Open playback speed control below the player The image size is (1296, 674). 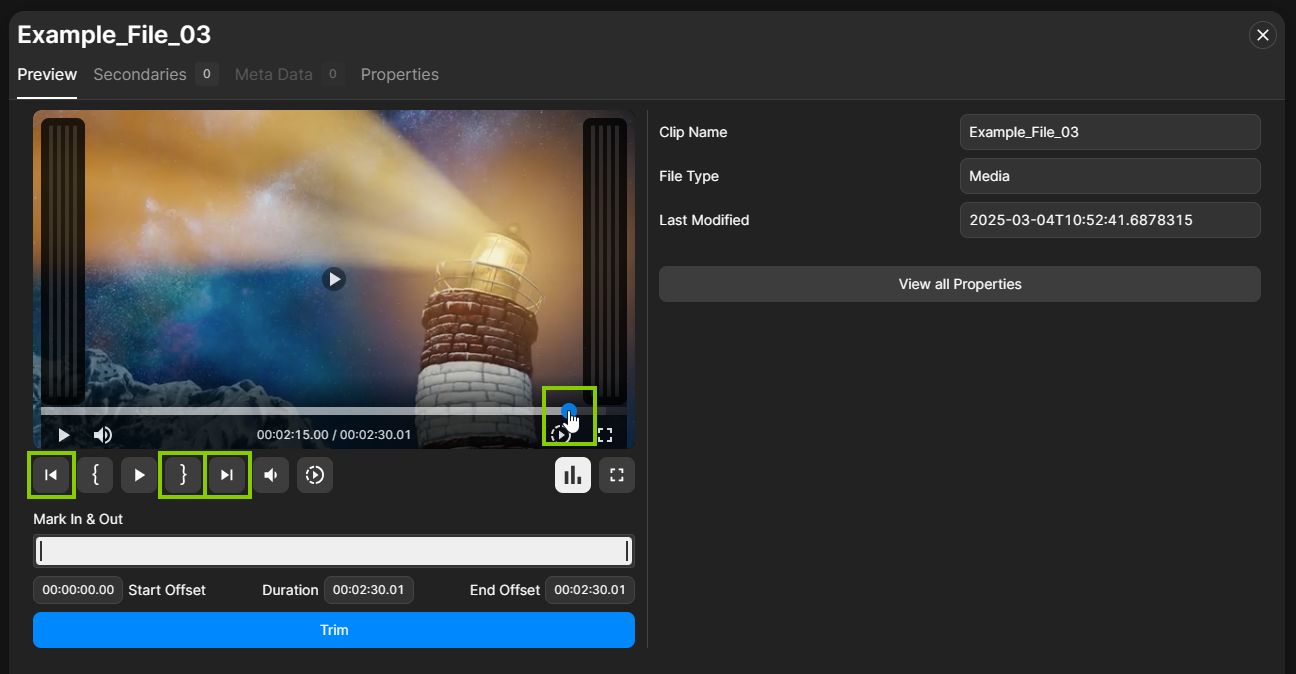315,475
